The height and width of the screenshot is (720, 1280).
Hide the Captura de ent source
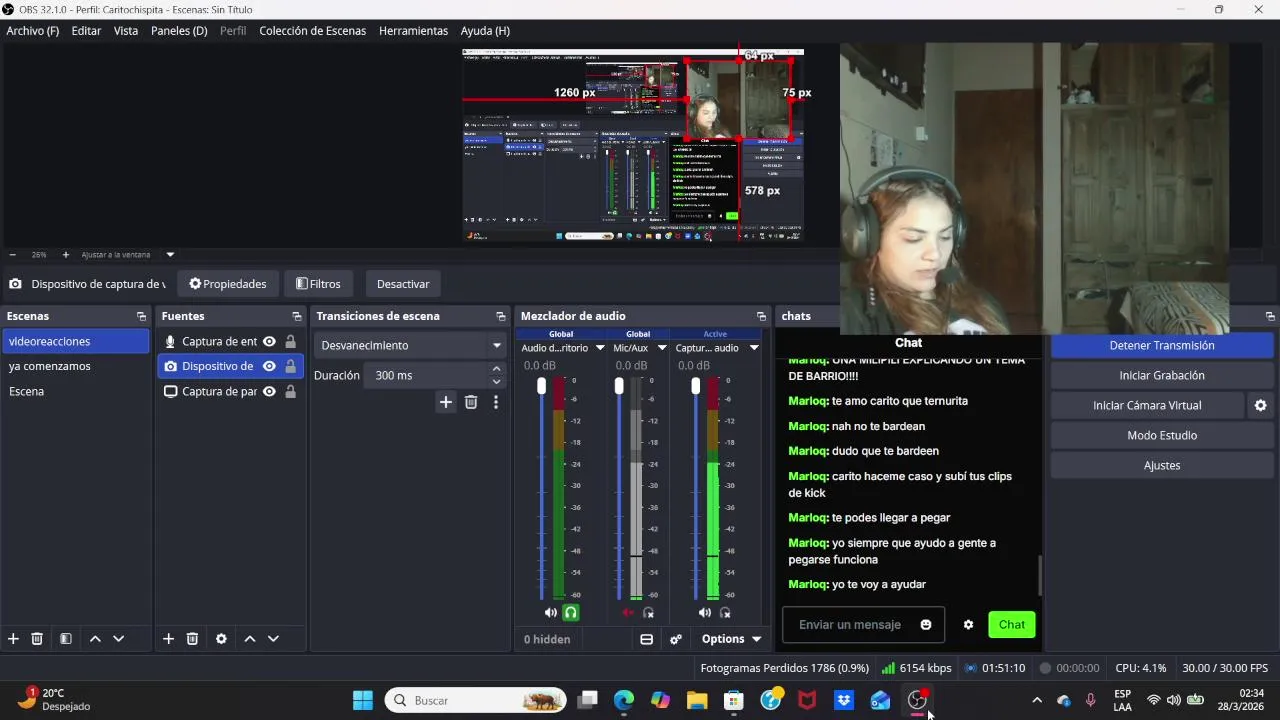(269, 341)
